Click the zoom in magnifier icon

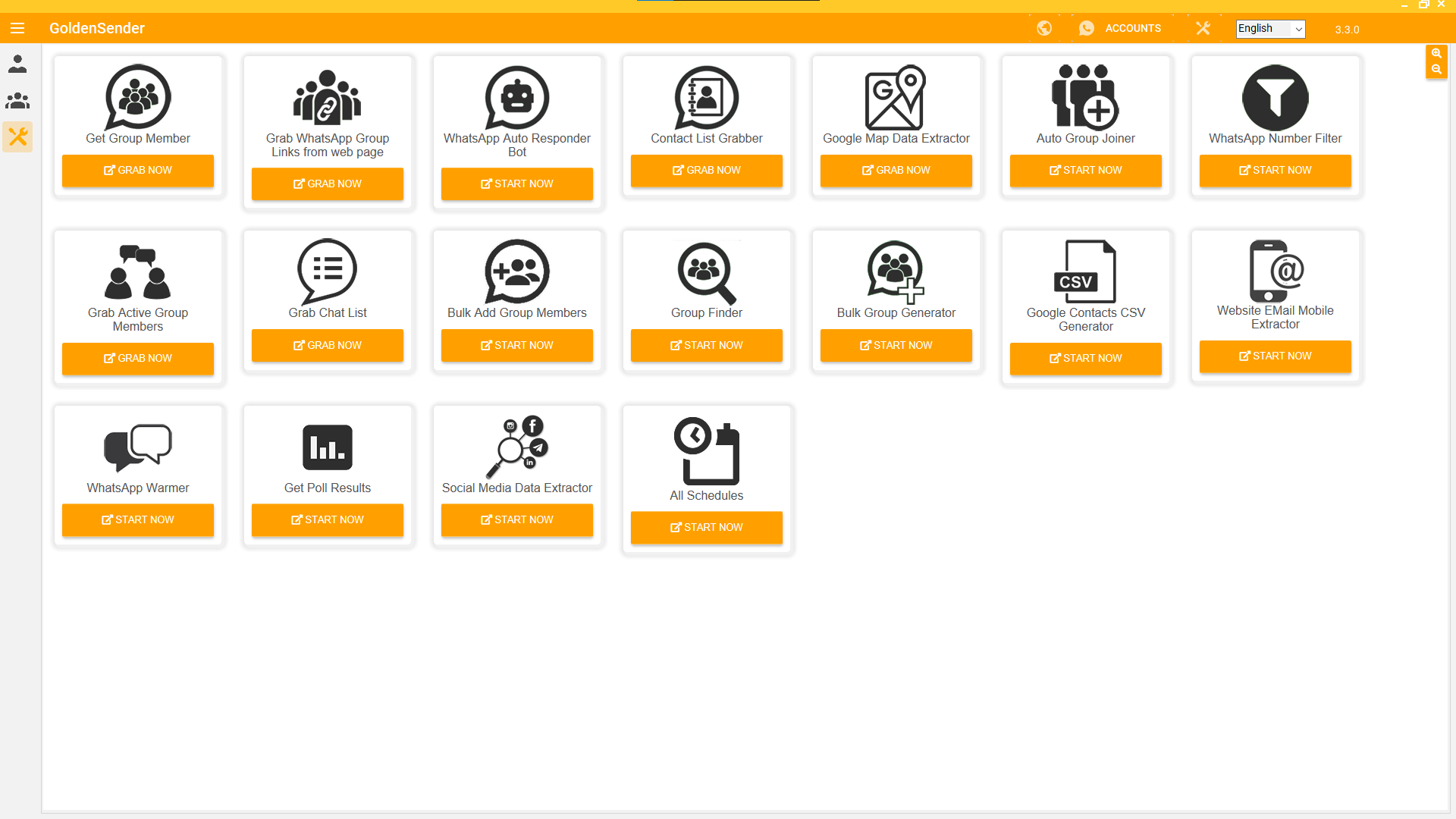pyautogui.click(x=1436, y=54)
